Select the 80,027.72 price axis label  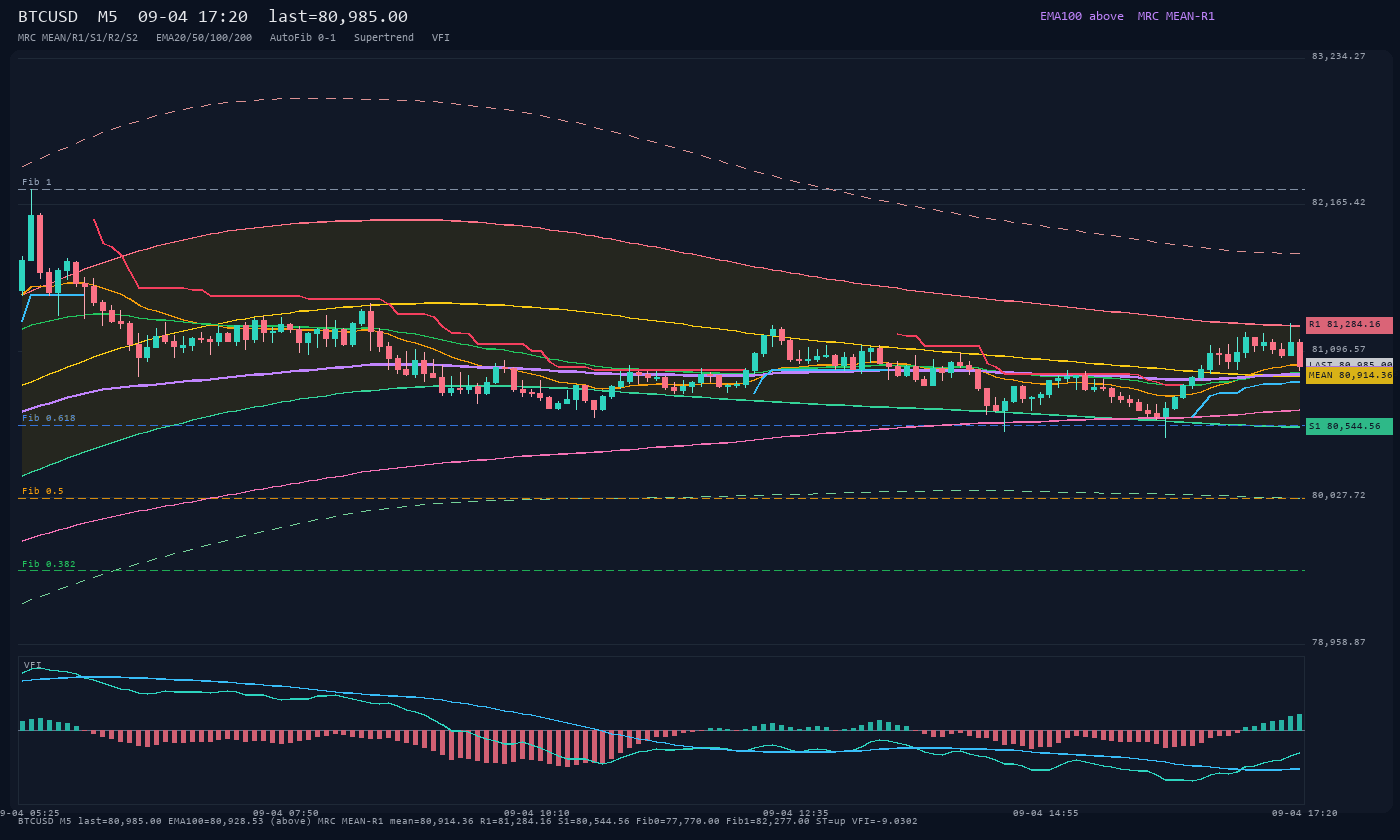[1339, 495]
